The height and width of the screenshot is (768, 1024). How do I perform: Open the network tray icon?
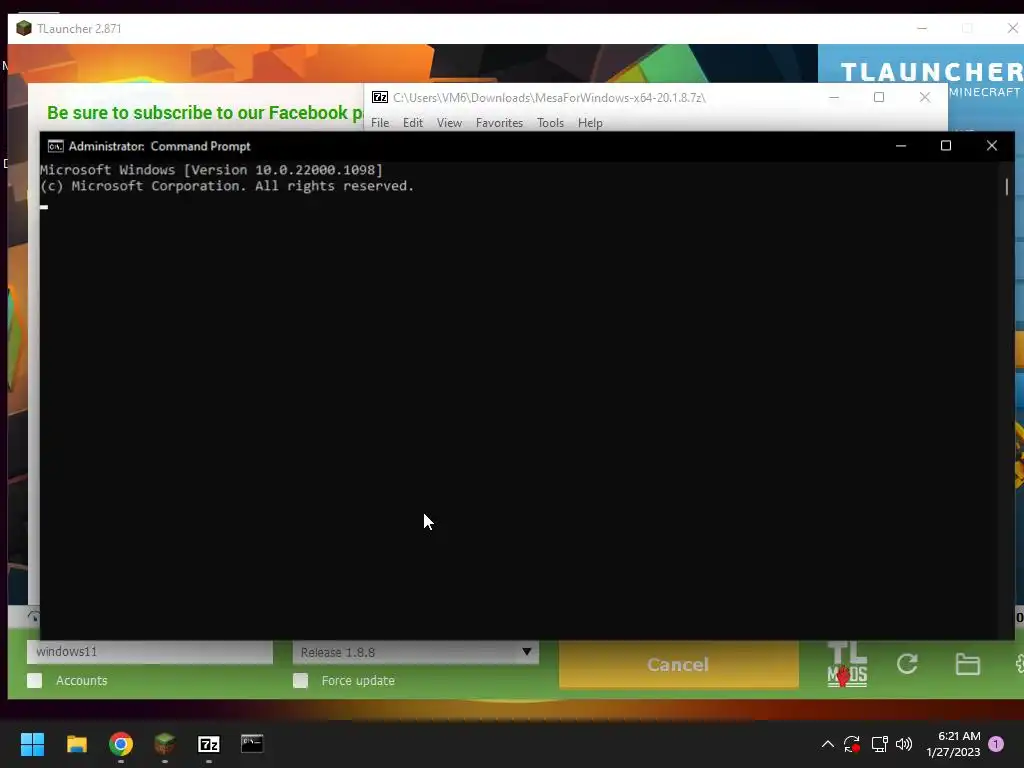click(879, 744)
